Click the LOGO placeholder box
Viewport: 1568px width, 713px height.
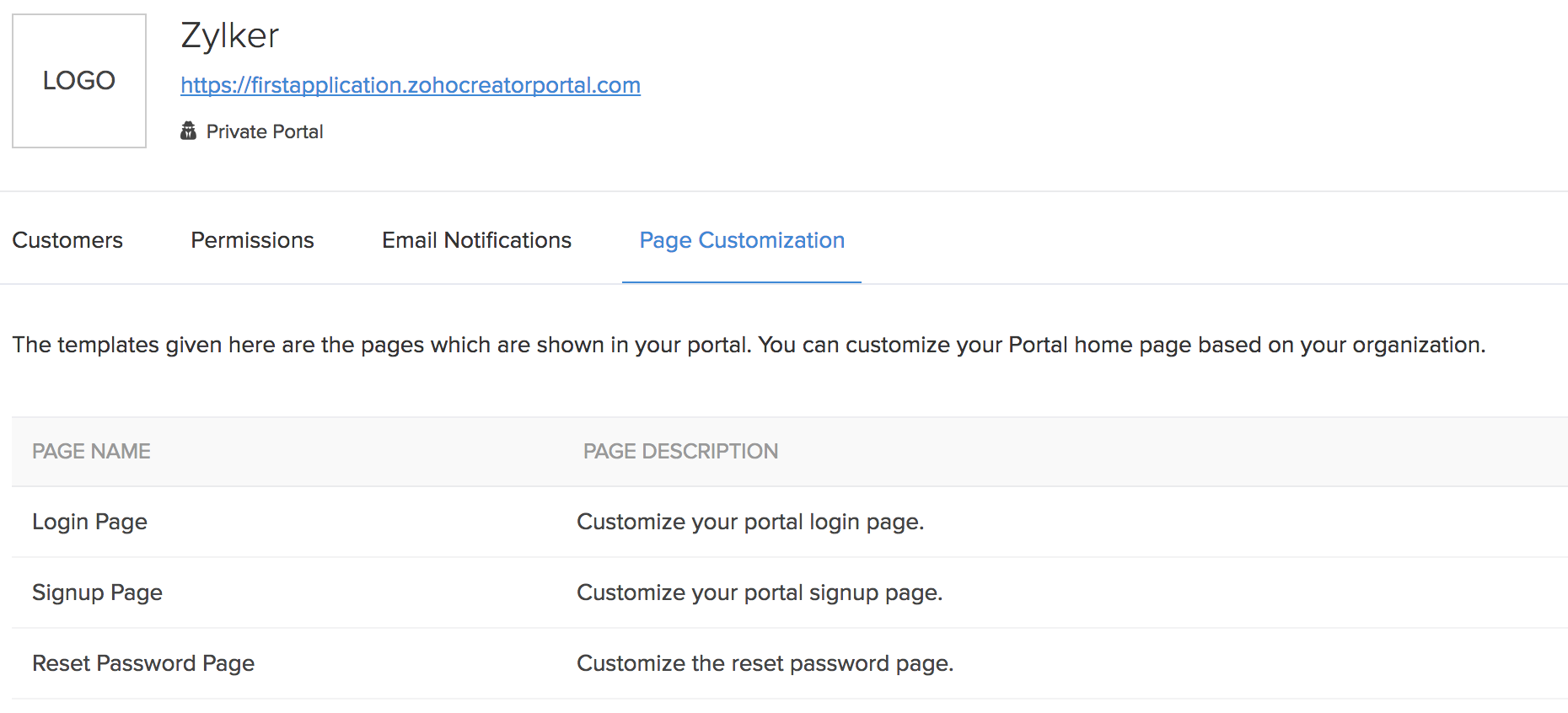click(x=79, y=81)
